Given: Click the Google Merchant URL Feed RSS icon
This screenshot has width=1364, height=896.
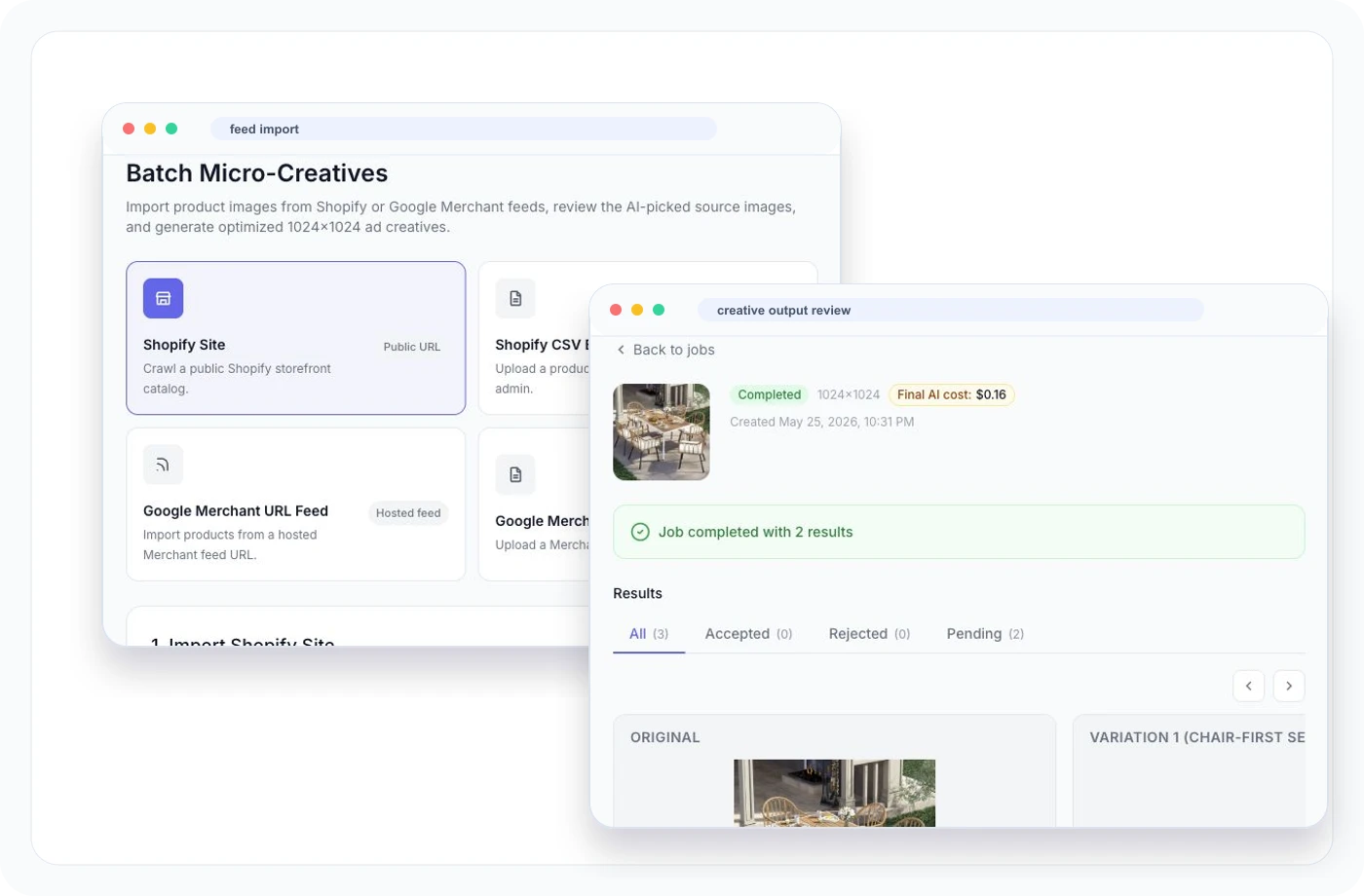Looking at the screenshot, I should point(163,465).
